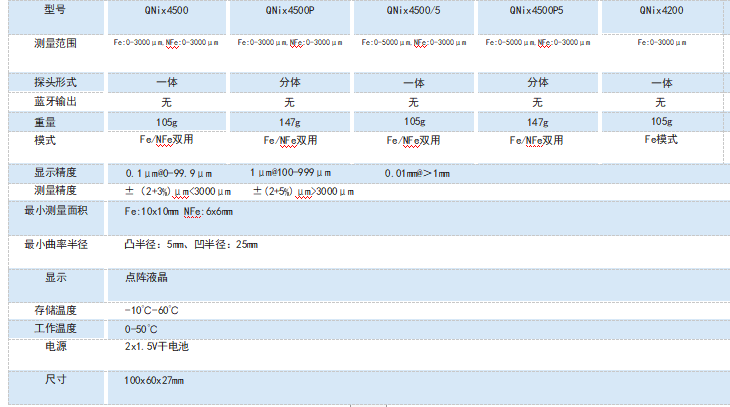This screenshot has height=407, width=730.
Task: Click the QNix4500/5 column header
Action: tap(413, 10)
